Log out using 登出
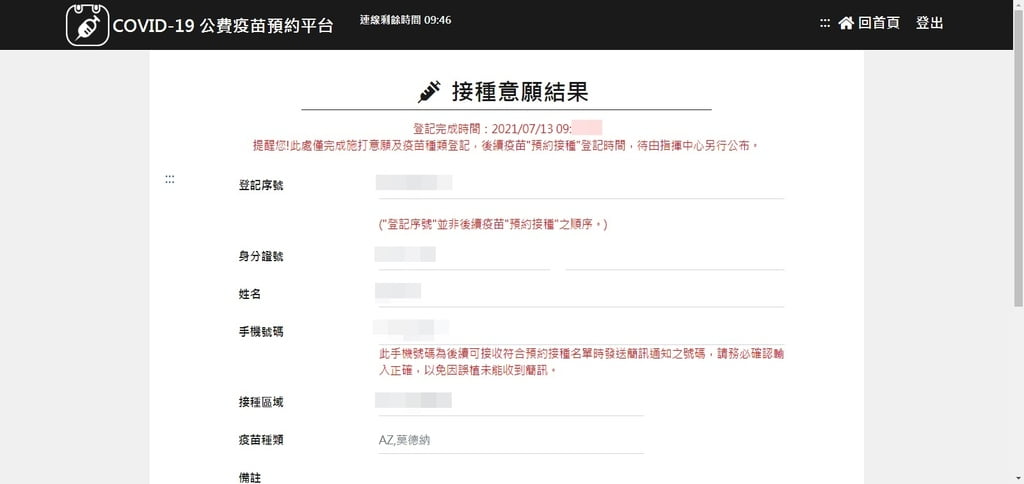The image size is (1024, 484). (x=929, y=23)
